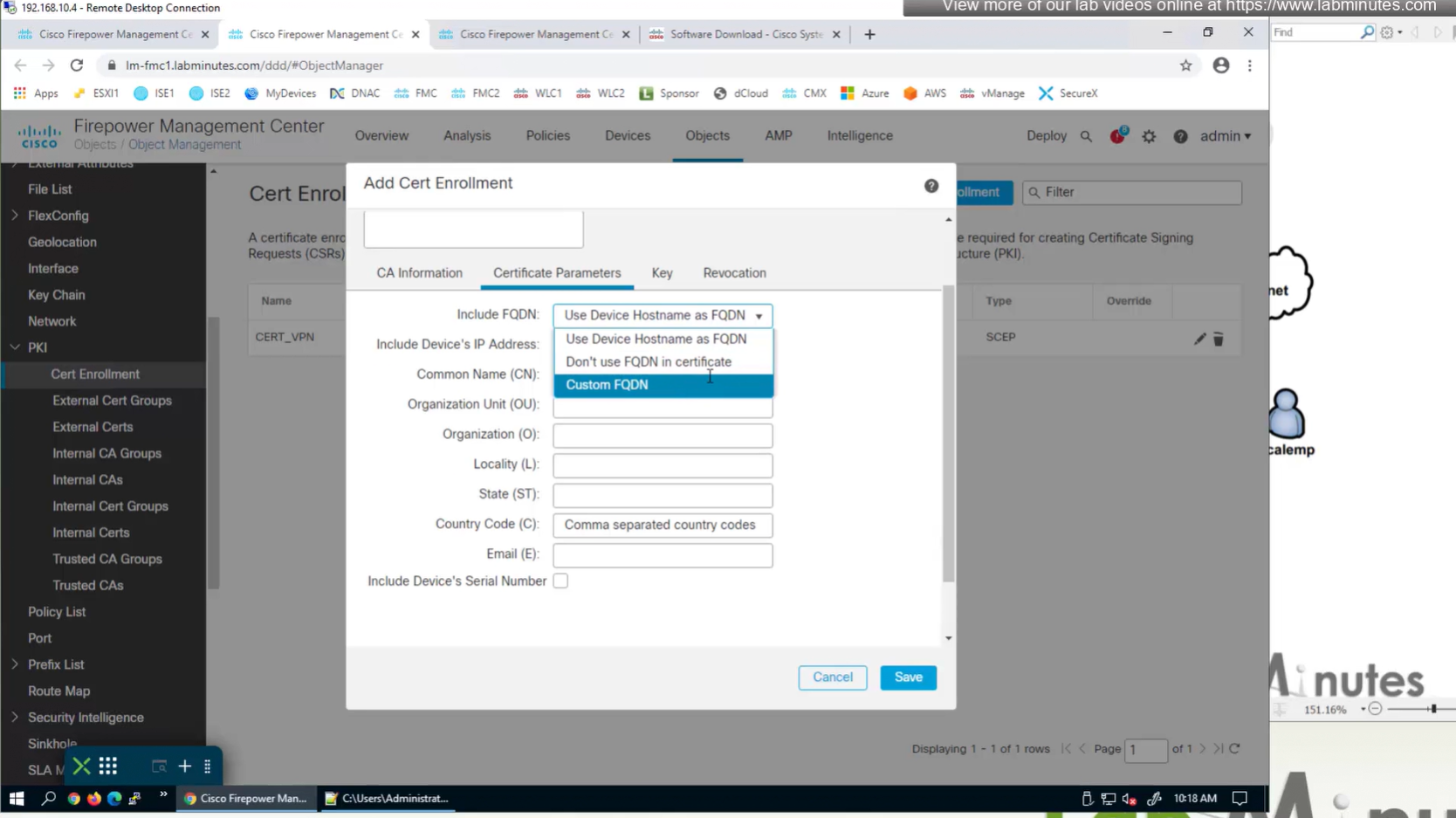Click the edit pencil icon for CERT_VPN
Viewport: 1456px width, 818px height.
[1199, 339]
